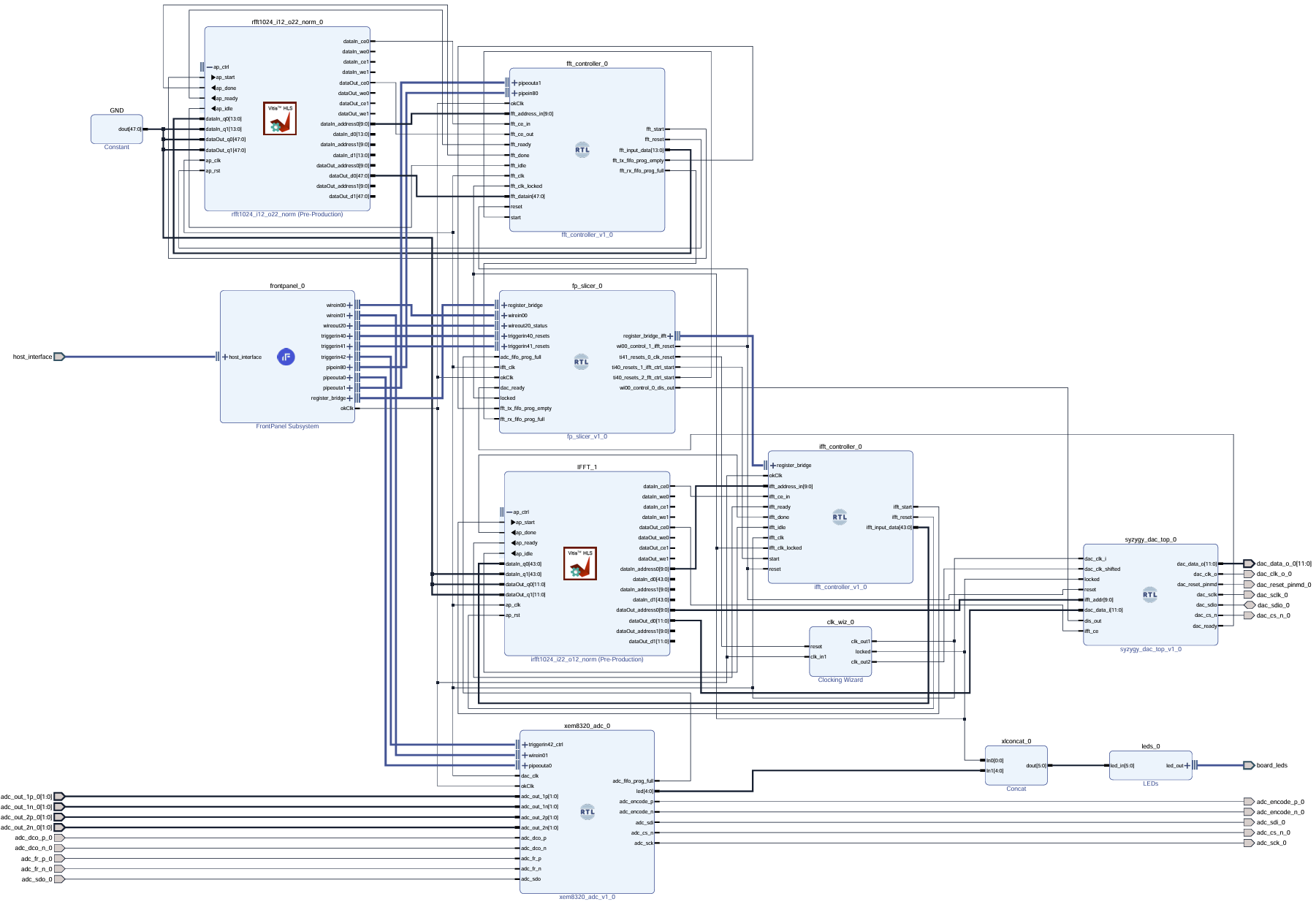The width and height of the screenshot is (1316, 907).
Task: Select the RTL icon in fp_slicer_0
Action: [x=581, y=362]
